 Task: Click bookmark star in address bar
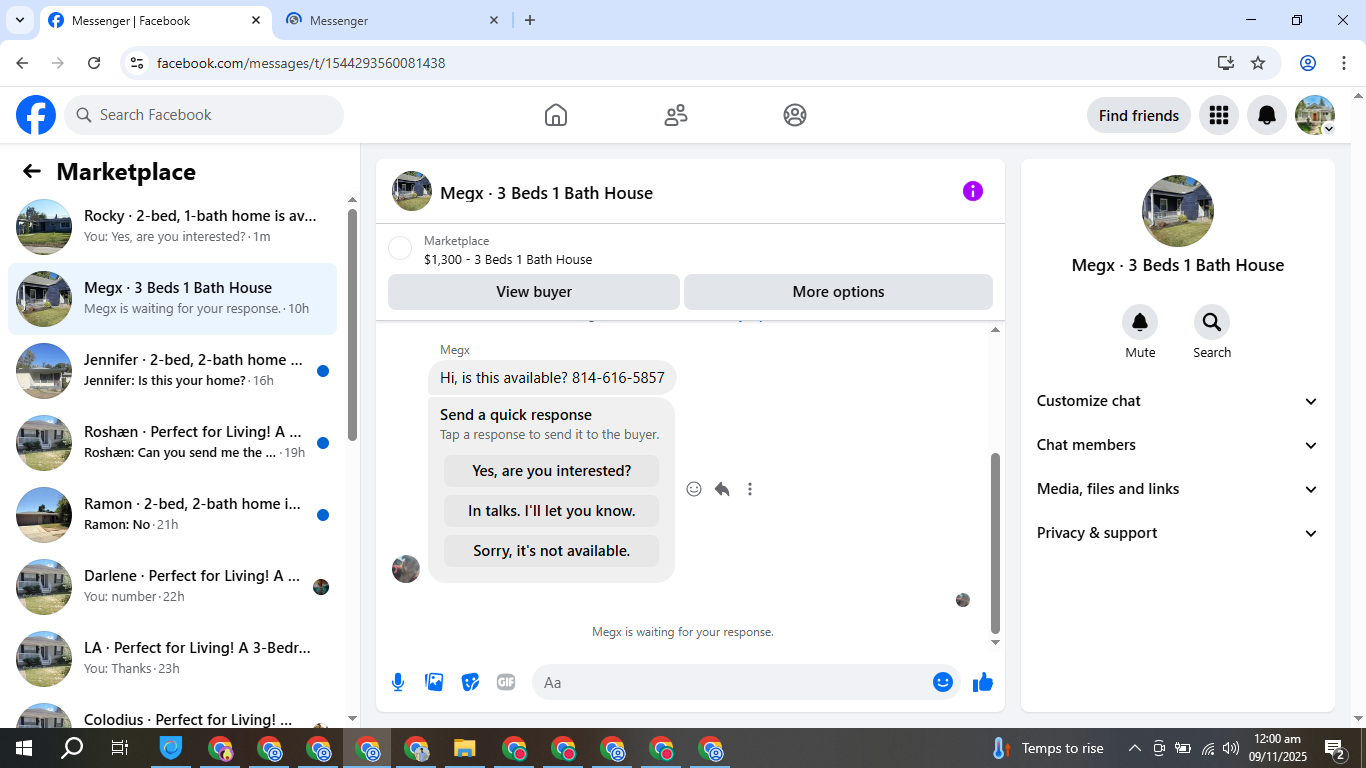(x=1258, y=63)
